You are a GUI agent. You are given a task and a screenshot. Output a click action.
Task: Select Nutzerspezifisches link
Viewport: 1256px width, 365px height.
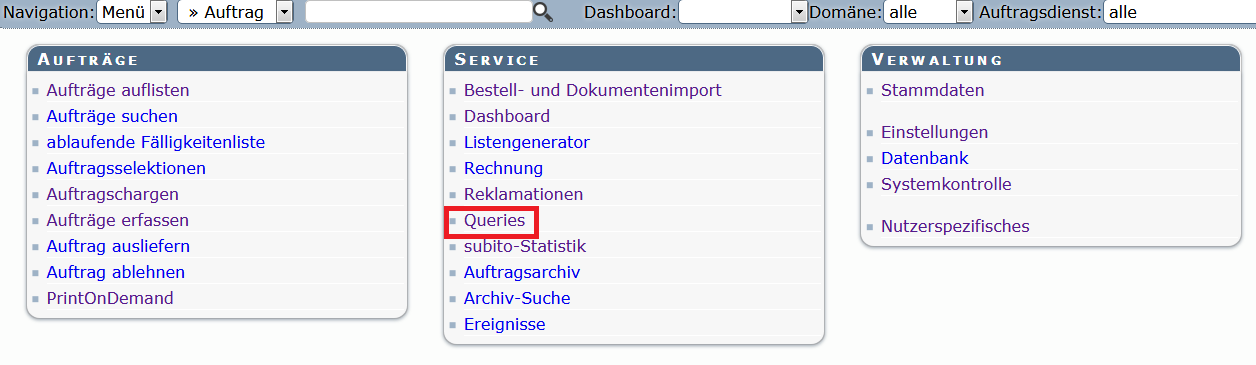click(x=955, y=226)
